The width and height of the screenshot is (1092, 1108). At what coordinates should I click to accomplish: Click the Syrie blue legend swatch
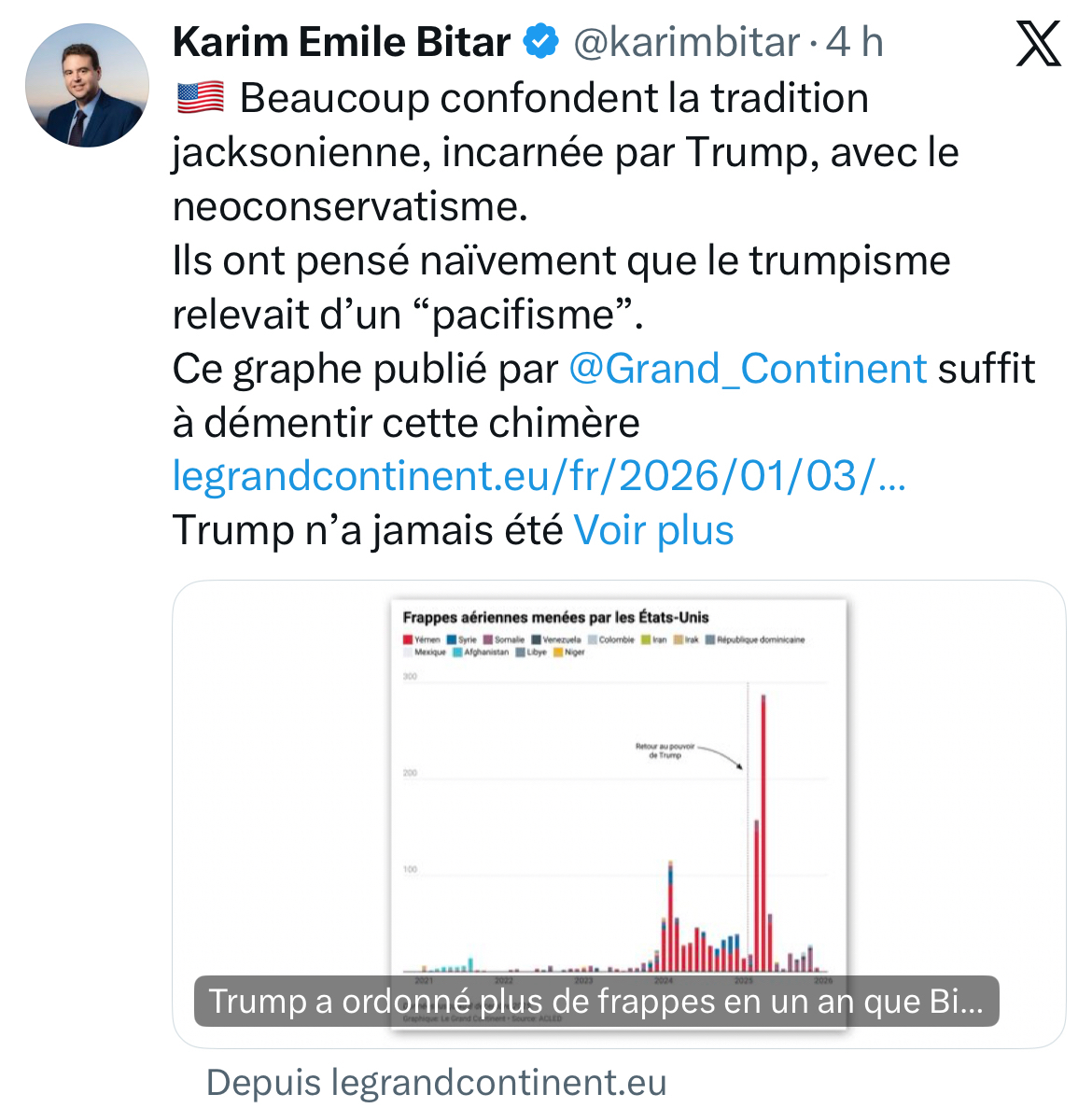[x=452, y=640]
